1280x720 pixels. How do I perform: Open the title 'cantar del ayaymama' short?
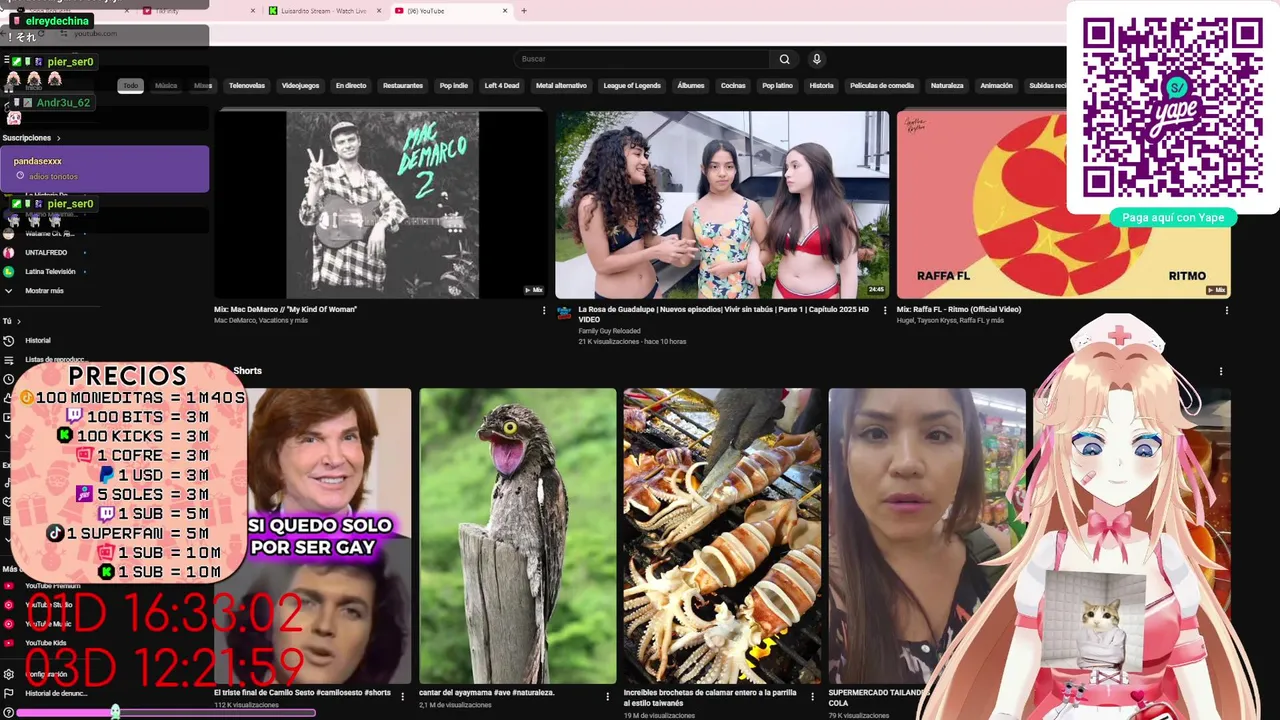[487, 693]
